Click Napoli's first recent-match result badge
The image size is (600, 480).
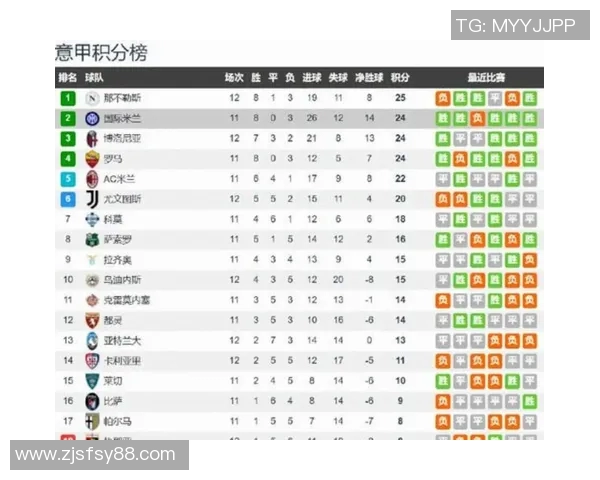coord(442,98)
